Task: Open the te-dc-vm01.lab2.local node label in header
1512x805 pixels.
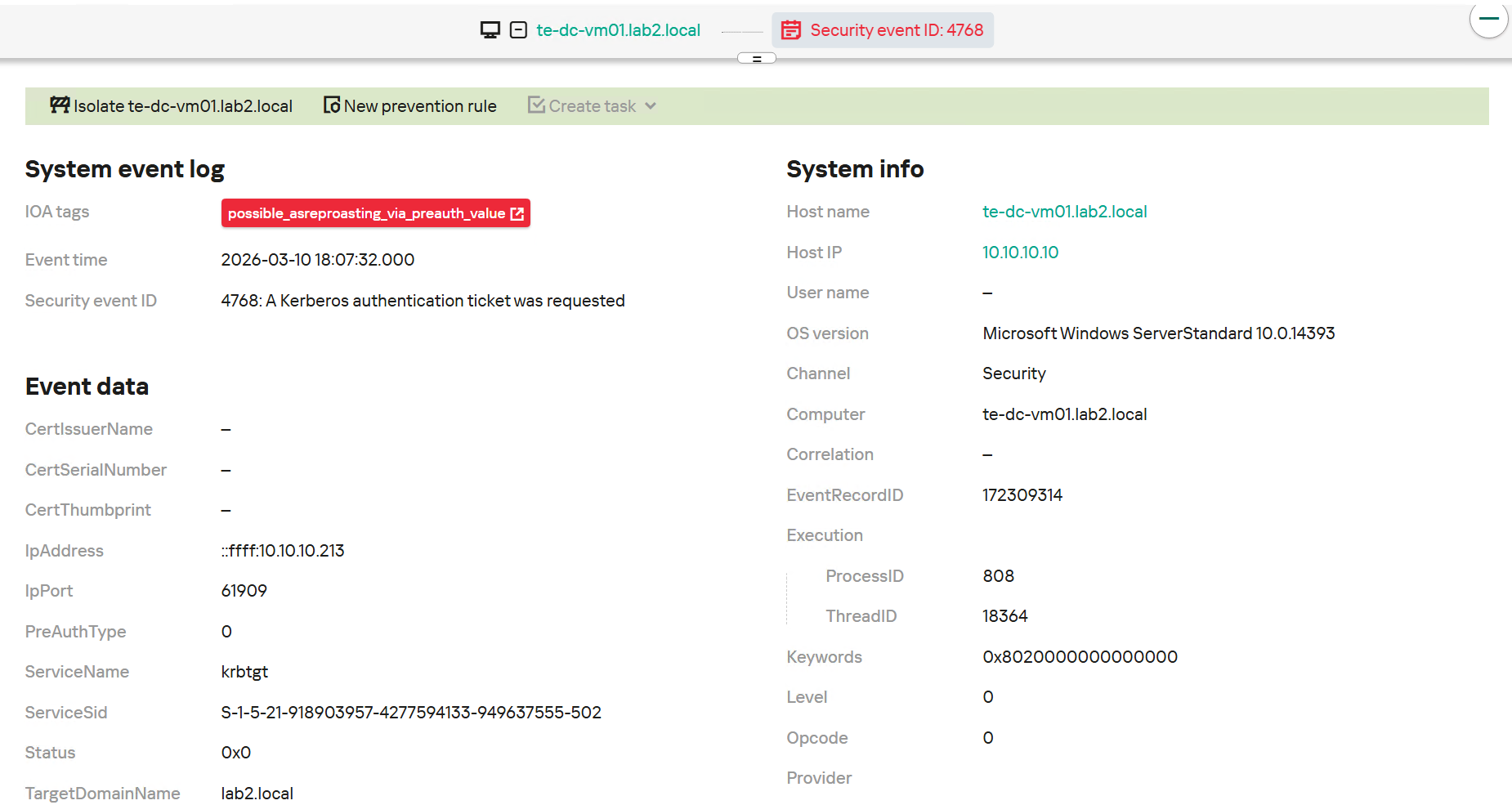Action: 618,30
